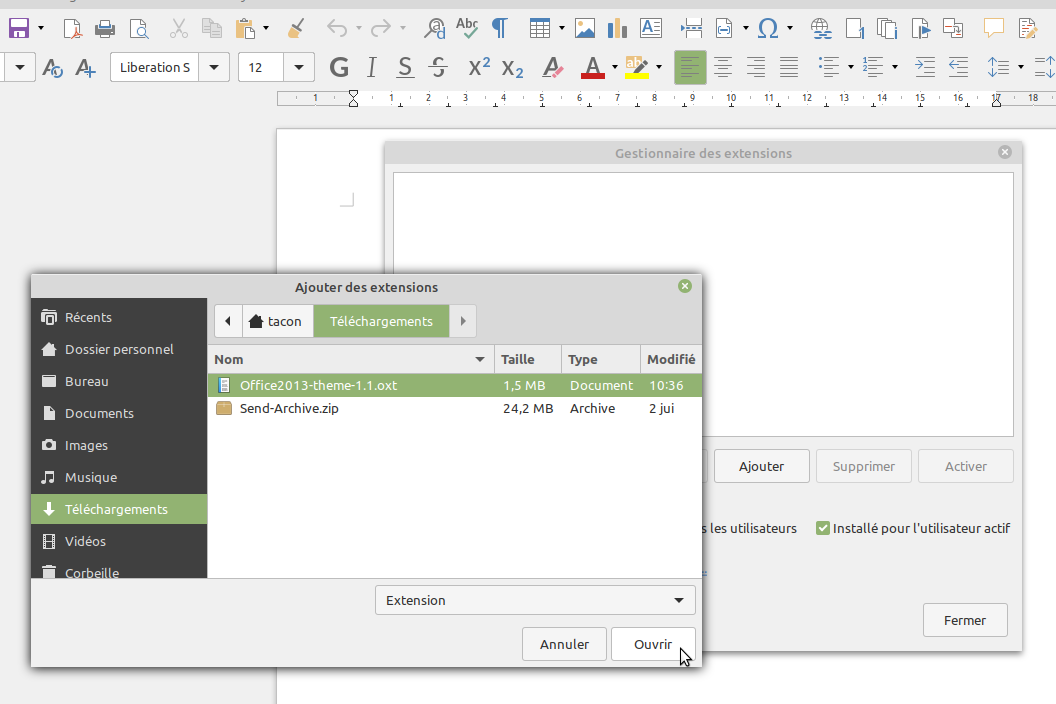This screenshot has height=704, width=1056.
Task: Sort the file list by Taille column
Action: pos(518,359)
